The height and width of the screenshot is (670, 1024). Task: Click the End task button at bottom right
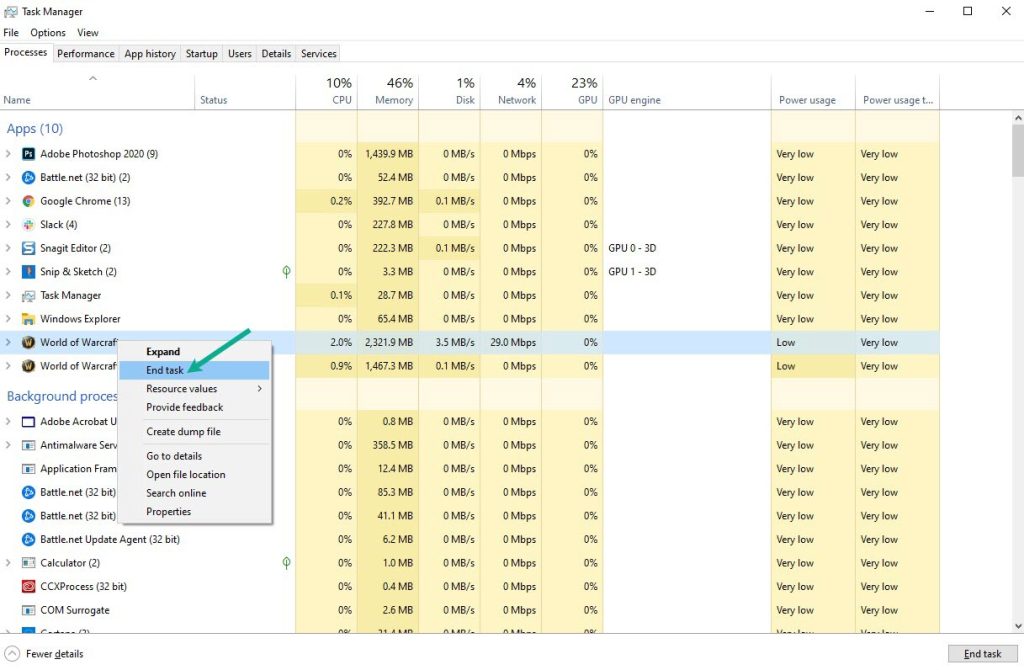pos(982,654)
